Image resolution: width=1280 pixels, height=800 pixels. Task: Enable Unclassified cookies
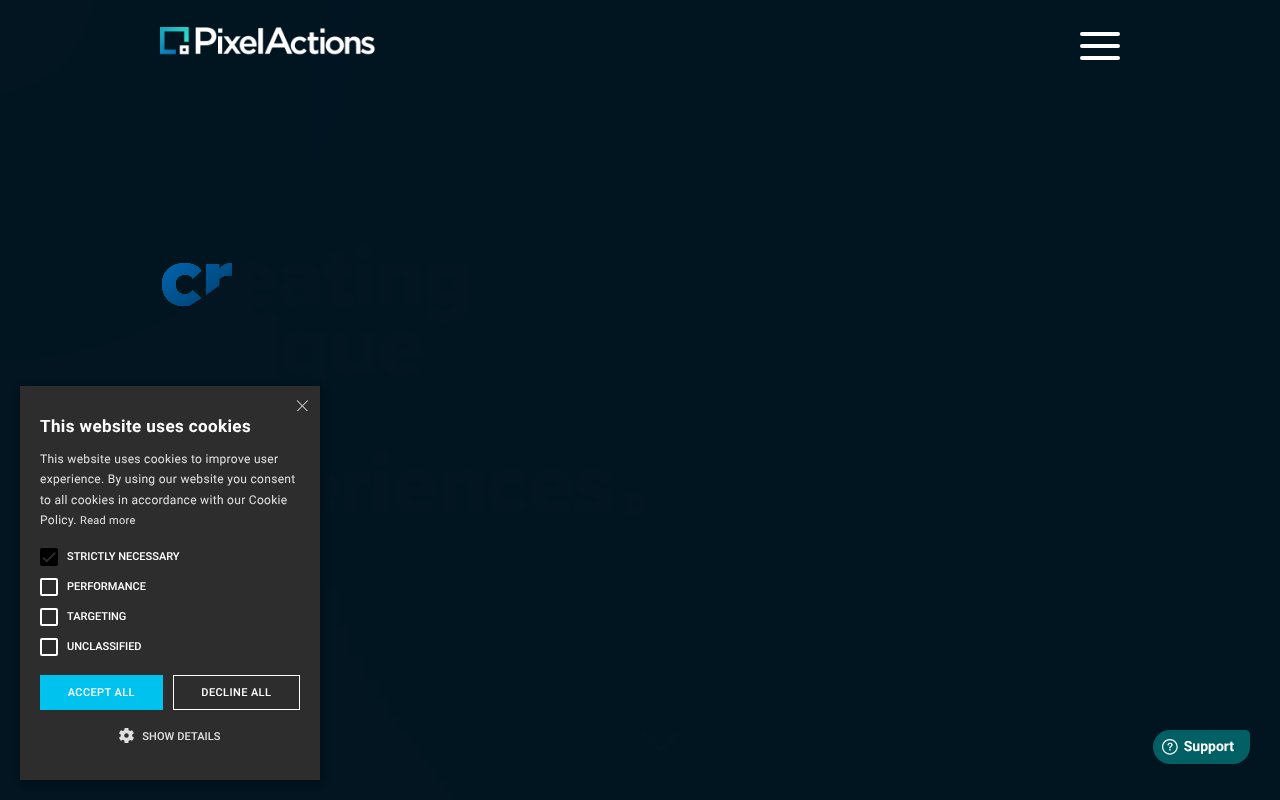(49, 647)
